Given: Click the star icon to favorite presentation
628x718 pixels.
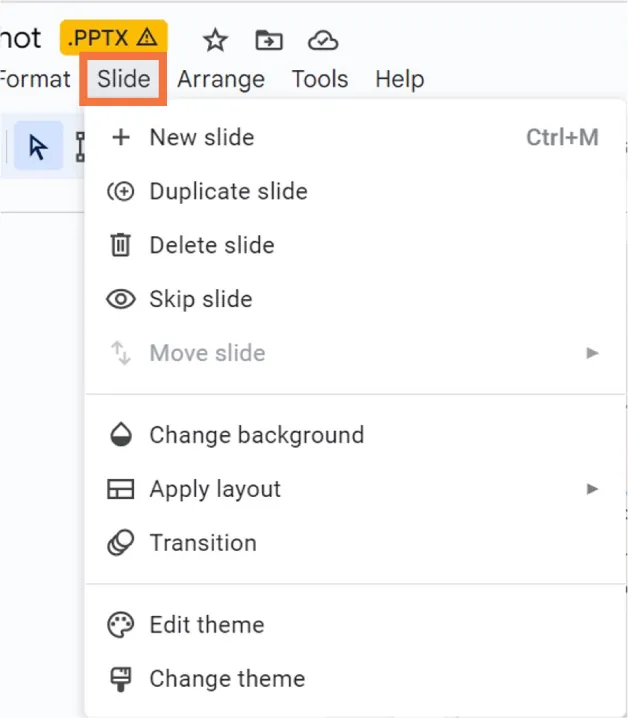Looking at the screenshot, I should (216, 40).
